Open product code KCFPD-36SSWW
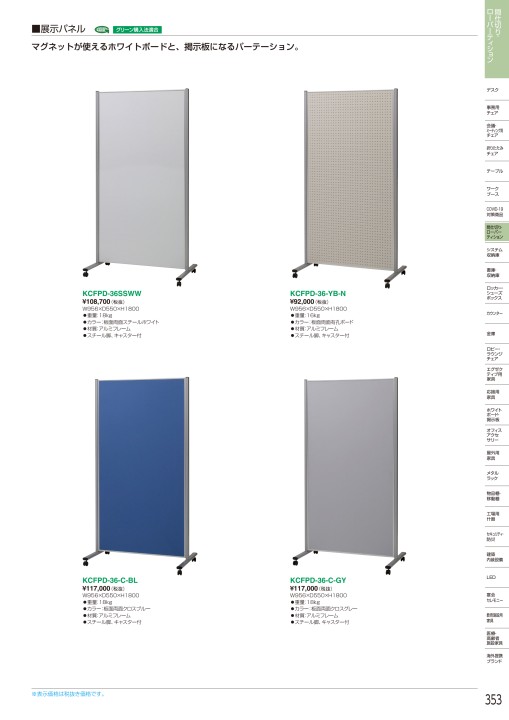The image size is (509, 720). coord(112,293)
